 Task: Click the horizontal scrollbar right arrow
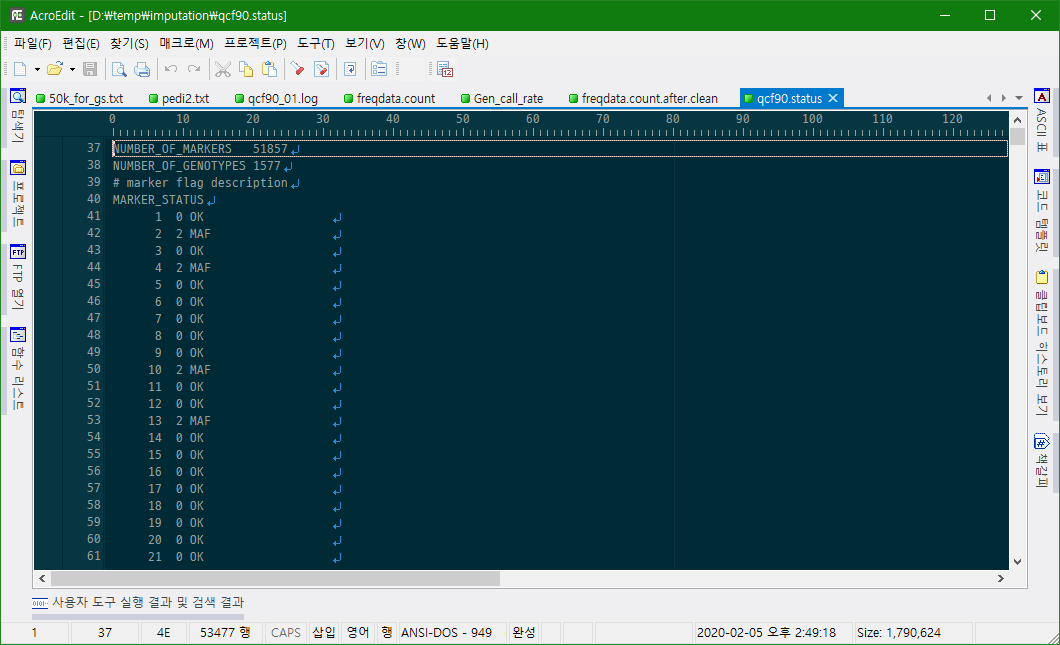pyautogui.click(x=1001, y=579)
